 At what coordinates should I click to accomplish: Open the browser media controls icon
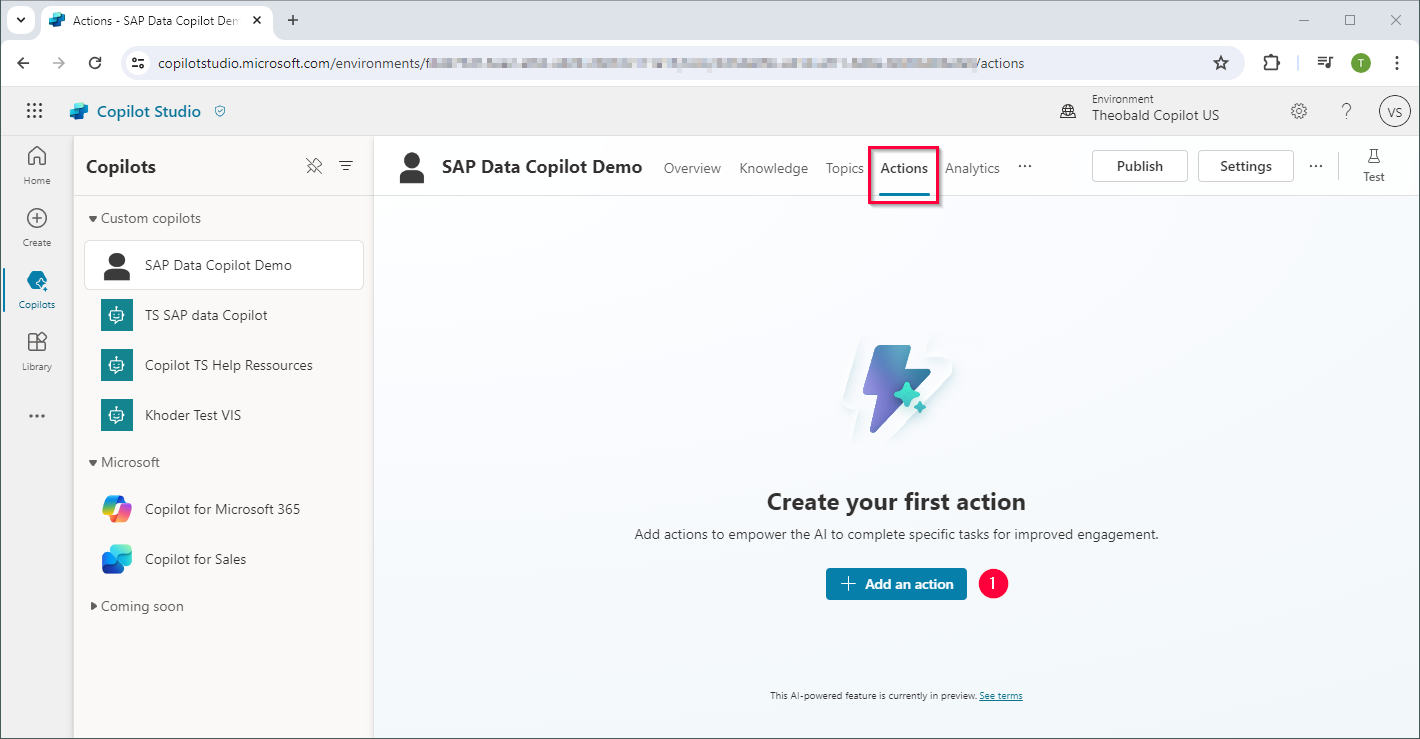tap(1325, 63)
